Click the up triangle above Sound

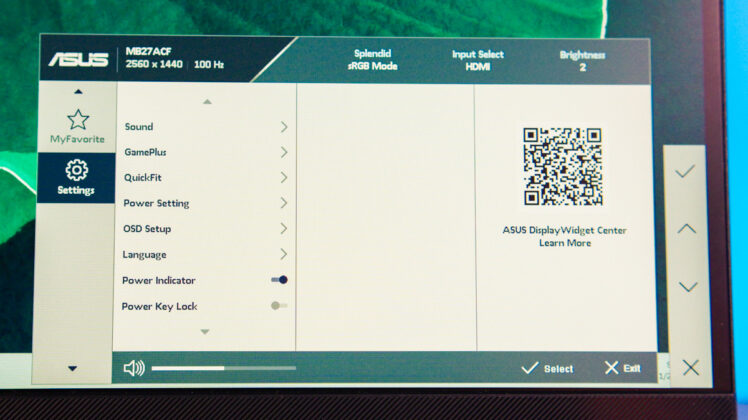(207, 102)
